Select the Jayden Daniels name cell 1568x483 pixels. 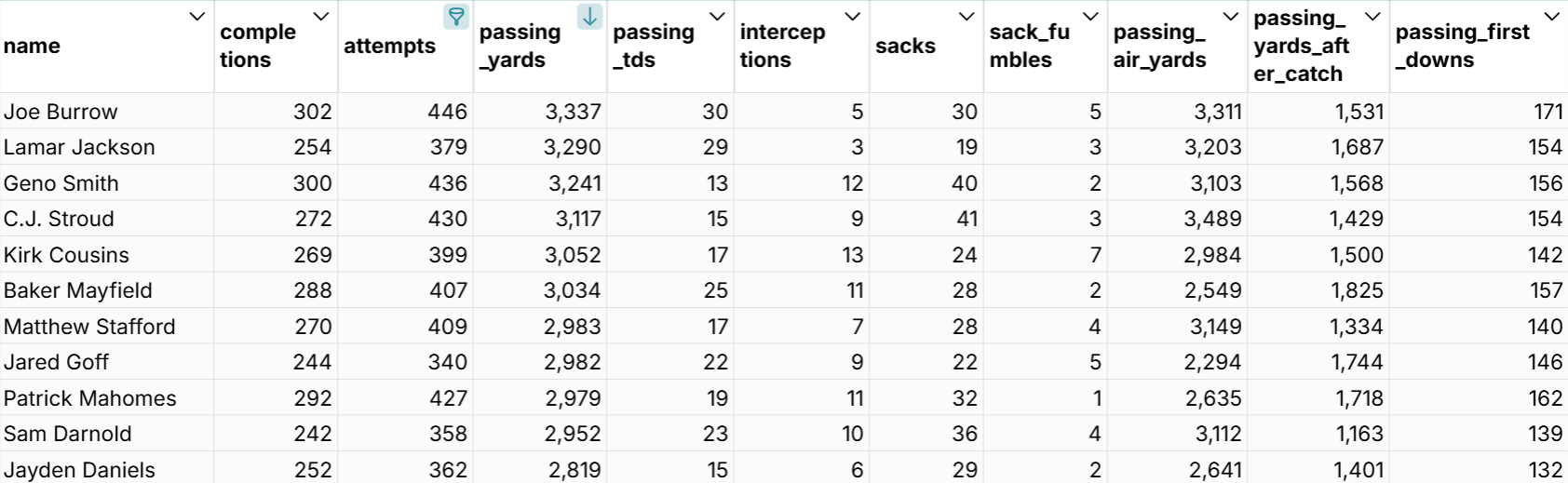(x=80, y=470)
